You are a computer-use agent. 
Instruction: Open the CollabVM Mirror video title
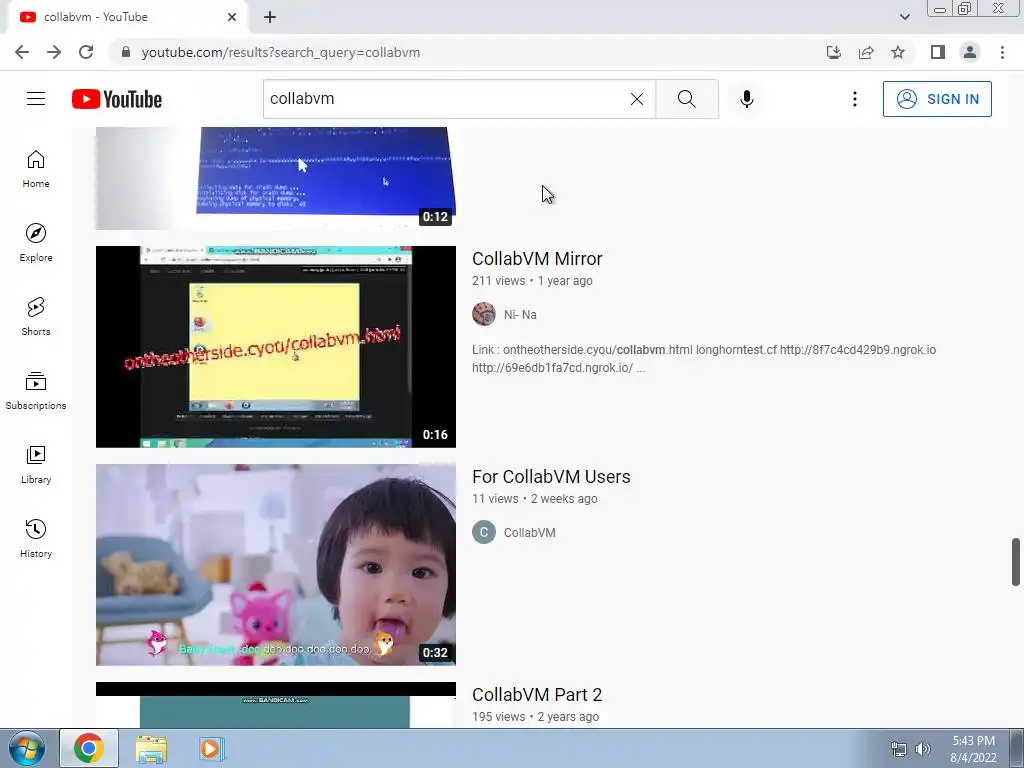click(537, 259)
